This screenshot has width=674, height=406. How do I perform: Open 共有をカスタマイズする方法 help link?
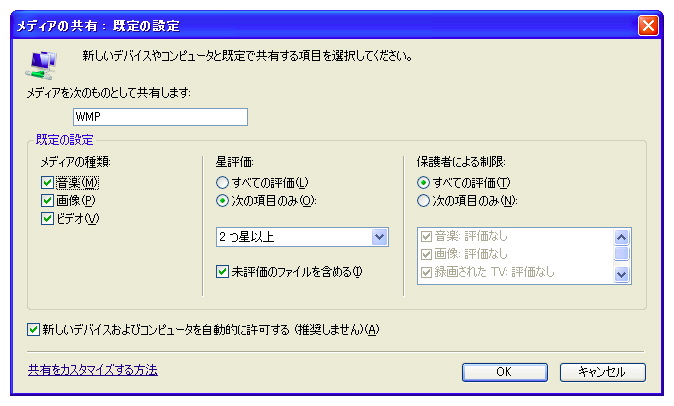click(x=92, y=370)
